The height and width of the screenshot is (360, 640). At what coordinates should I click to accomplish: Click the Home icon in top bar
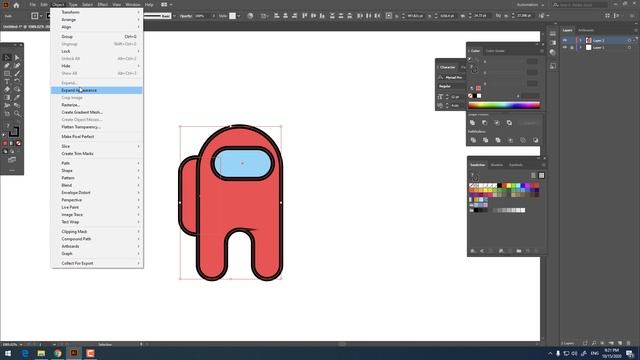click(x=16, y=5)
